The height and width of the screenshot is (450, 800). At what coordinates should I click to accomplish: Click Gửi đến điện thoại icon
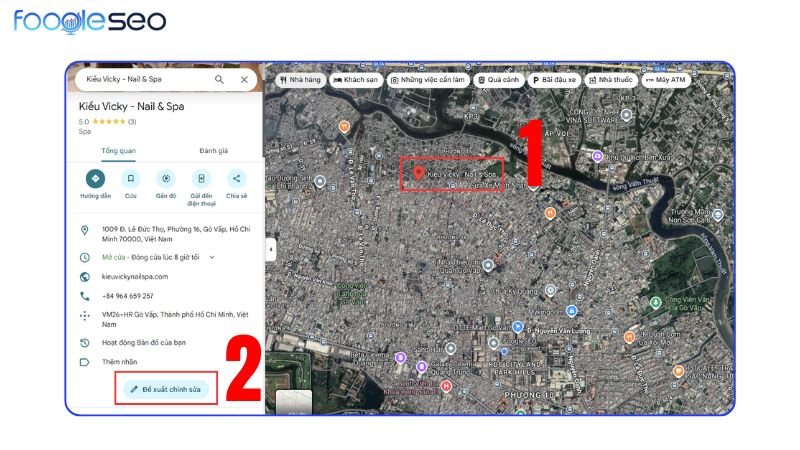pyautogui.click(x=201, y=179)
